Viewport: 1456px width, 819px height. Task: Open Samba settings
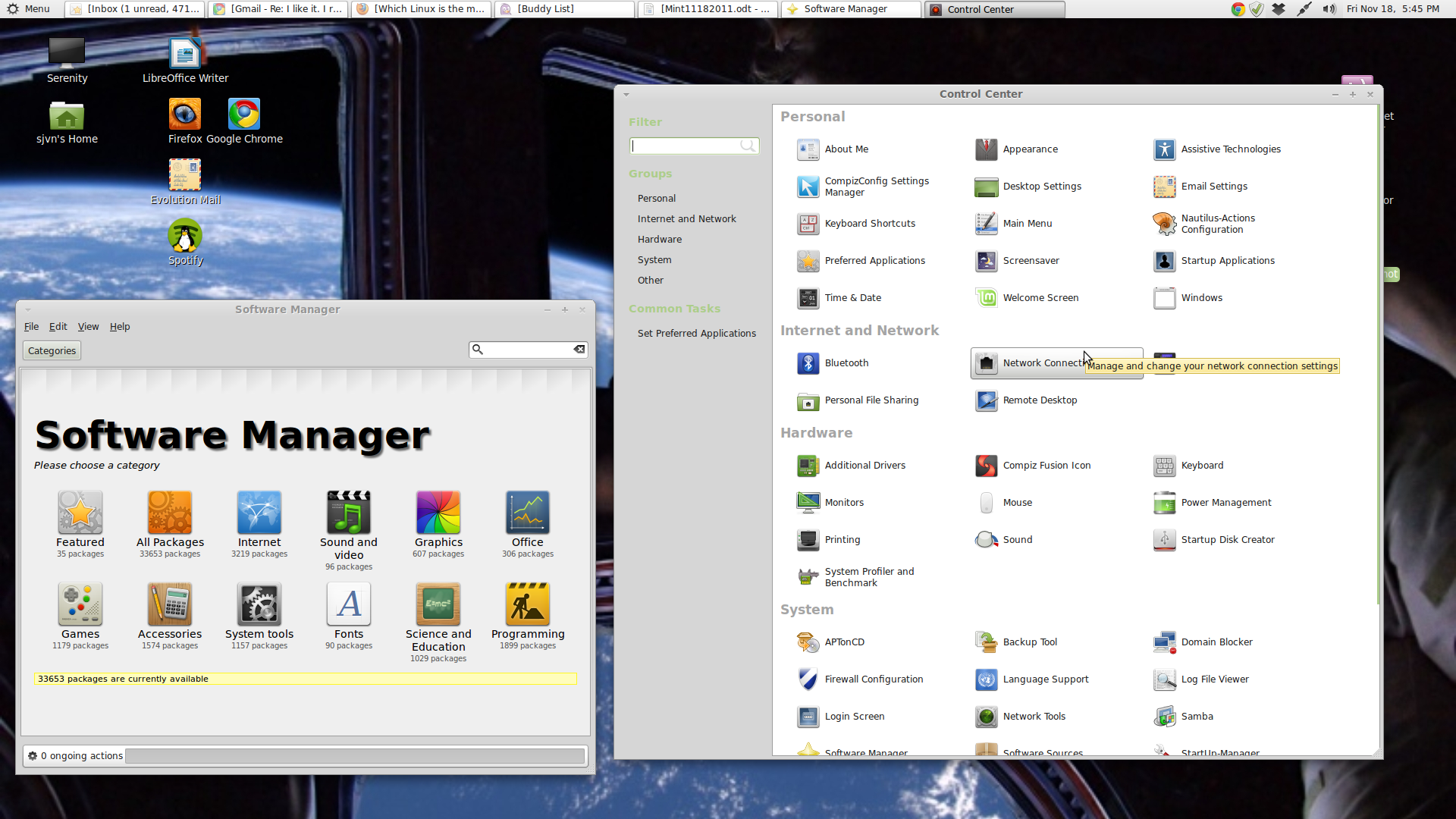pos(1183,717)
